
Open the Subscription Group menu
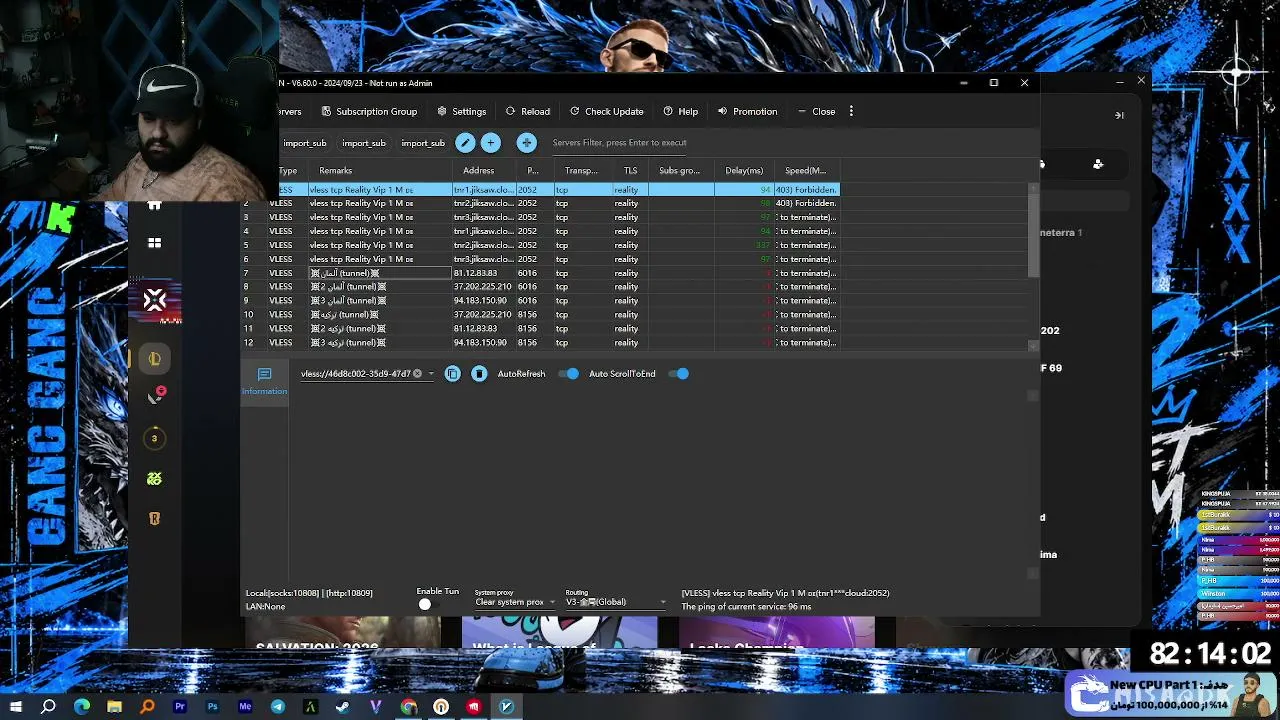tap(369, 111)
